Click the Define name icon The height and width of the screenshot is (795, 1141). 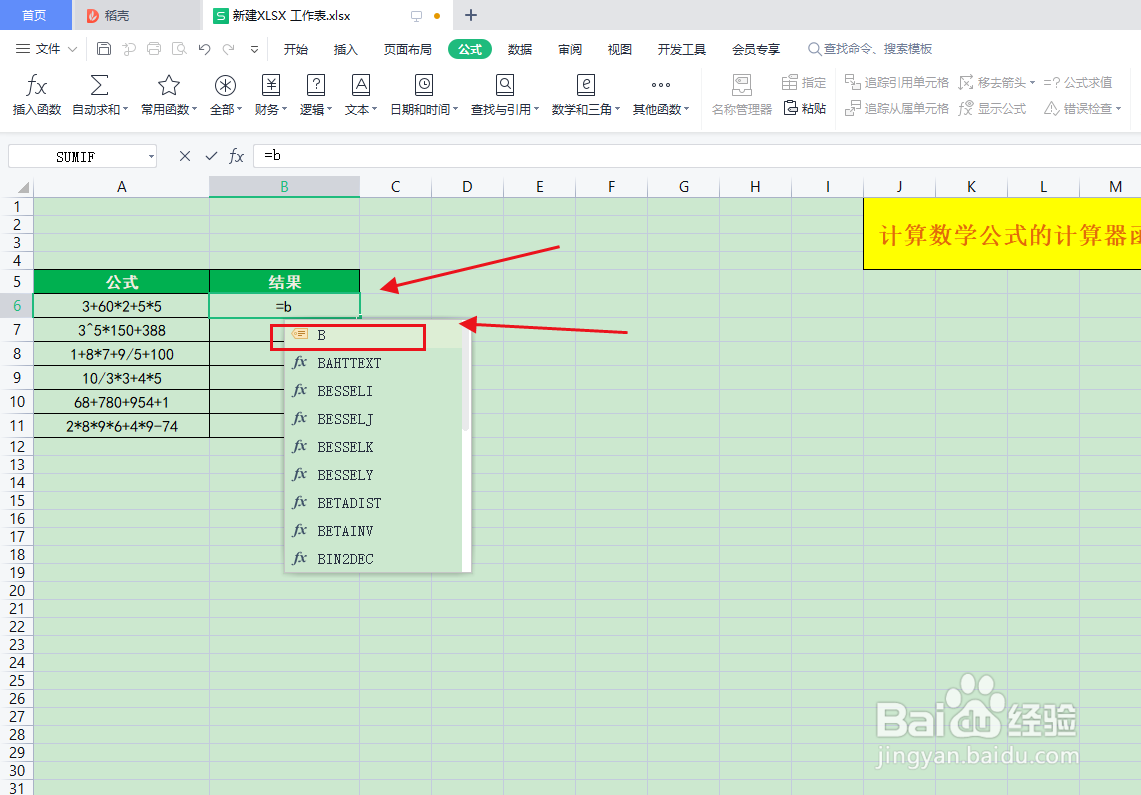(790, 82)
